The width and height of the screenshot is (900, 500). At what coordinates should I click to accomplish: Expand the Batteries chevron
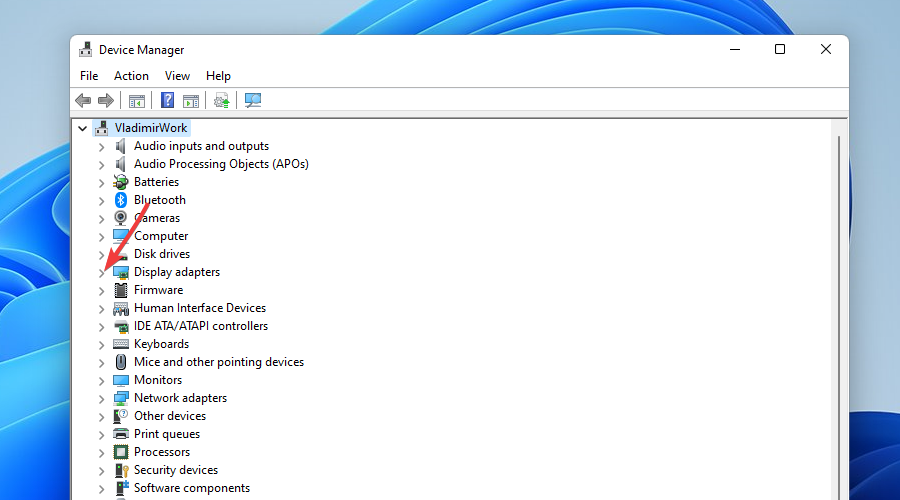pos(102,183)
